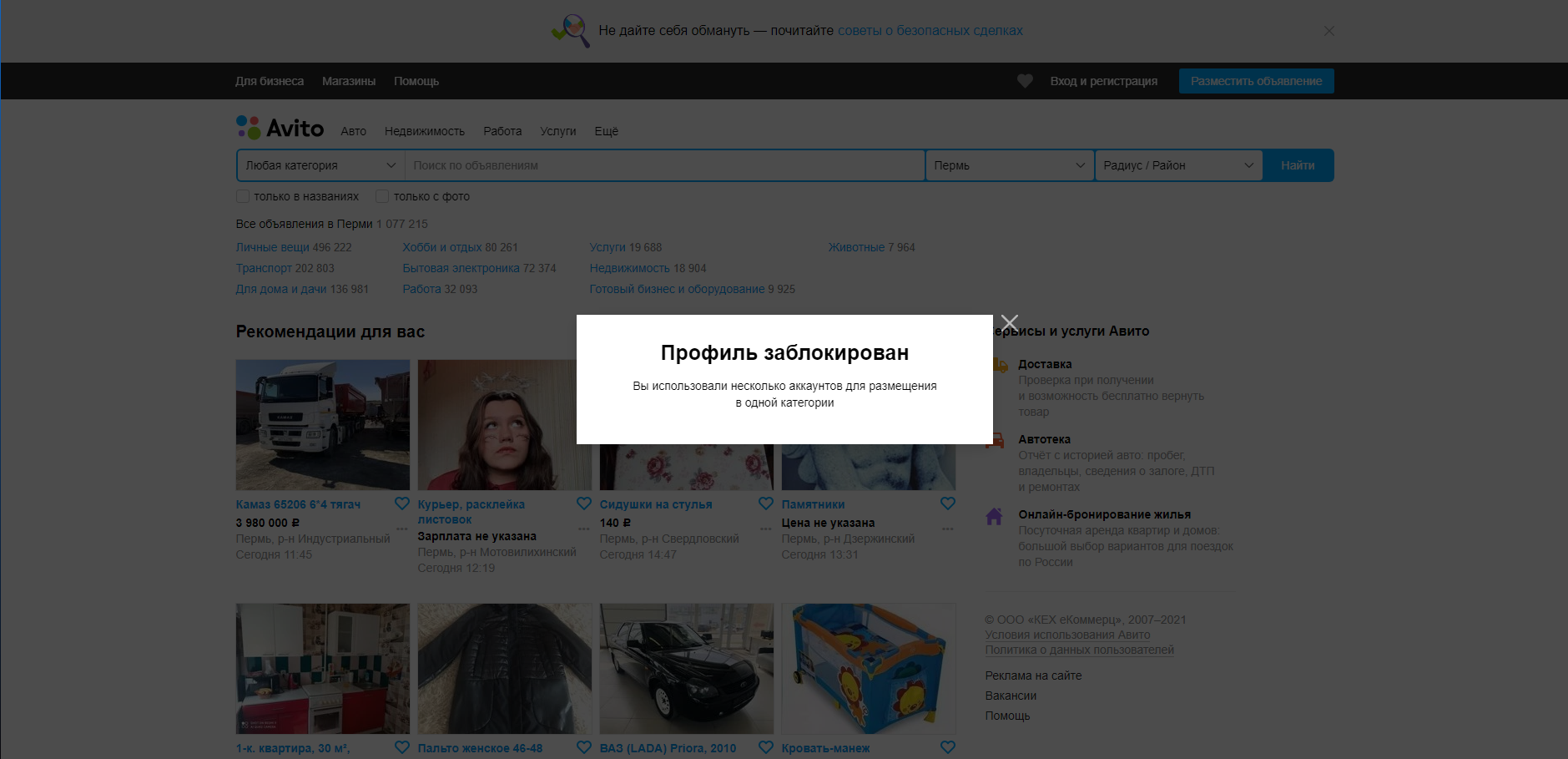Open the 1-к. квартира kitchen thumbnail
The width and height of the screenshot is (1568, 759).
tap(323, 669)
